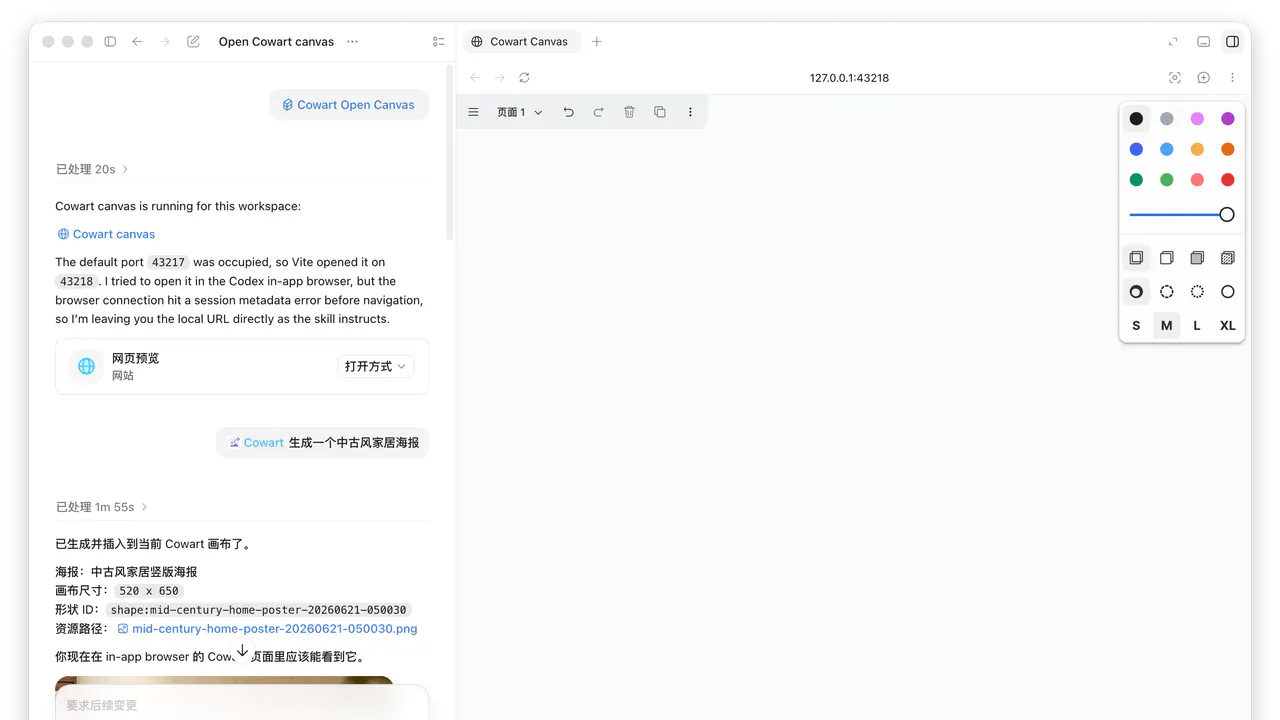Open canvas toolbar overflow menu
The height and width of the screenshot is (720, 1280).
click(690, 112)
